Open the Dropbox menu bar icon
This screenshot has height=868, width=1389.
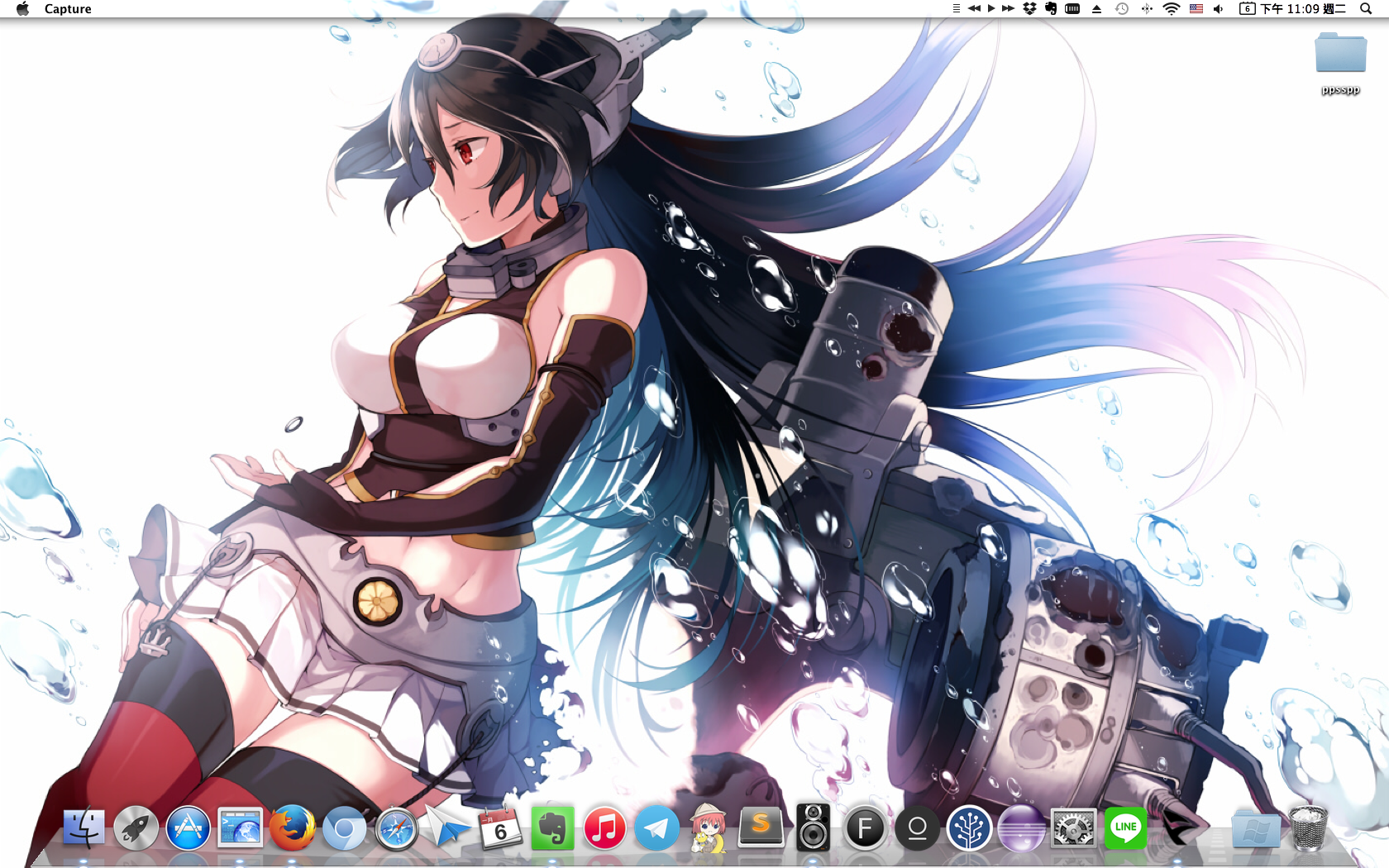pyautogui.click(x=1029, y=8)
